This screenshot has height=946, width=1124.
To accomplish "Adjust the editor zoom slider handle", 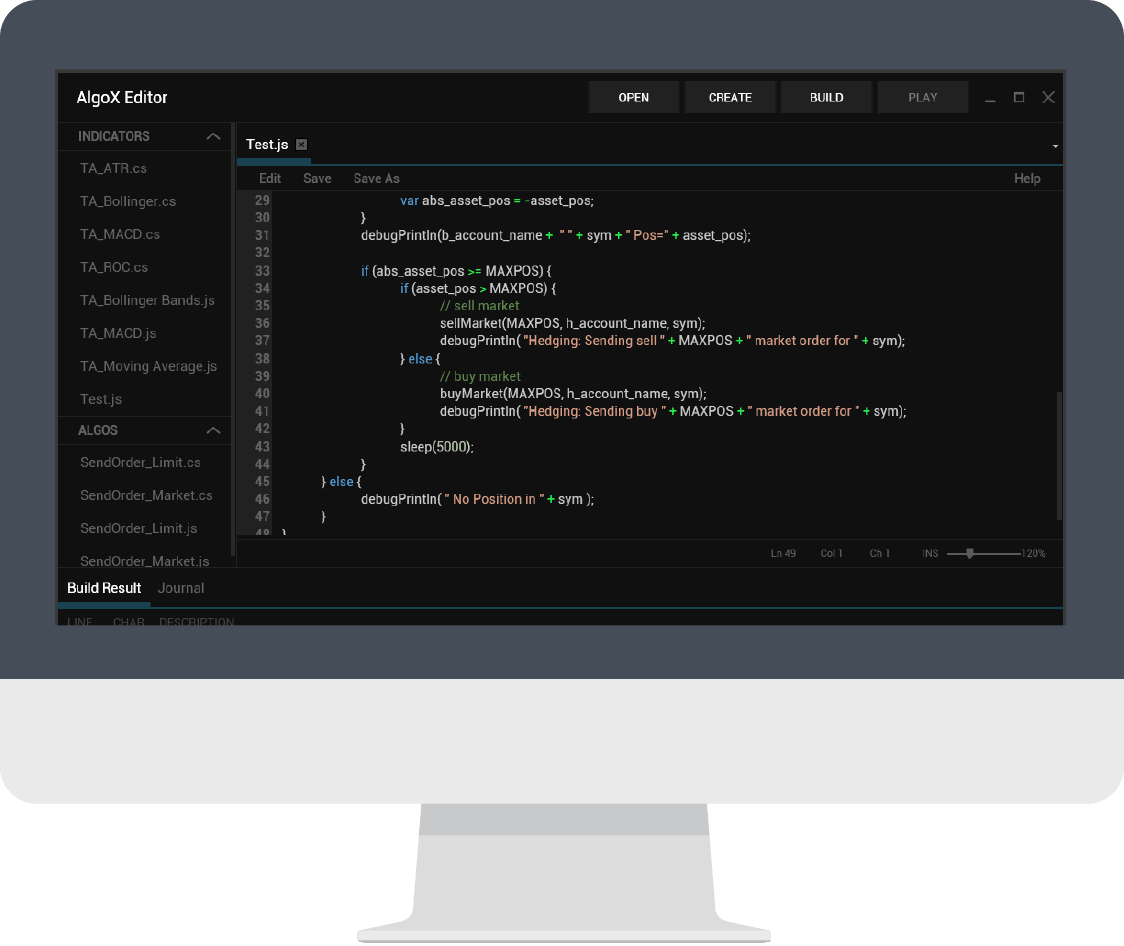I will click(x=969, y=553).
